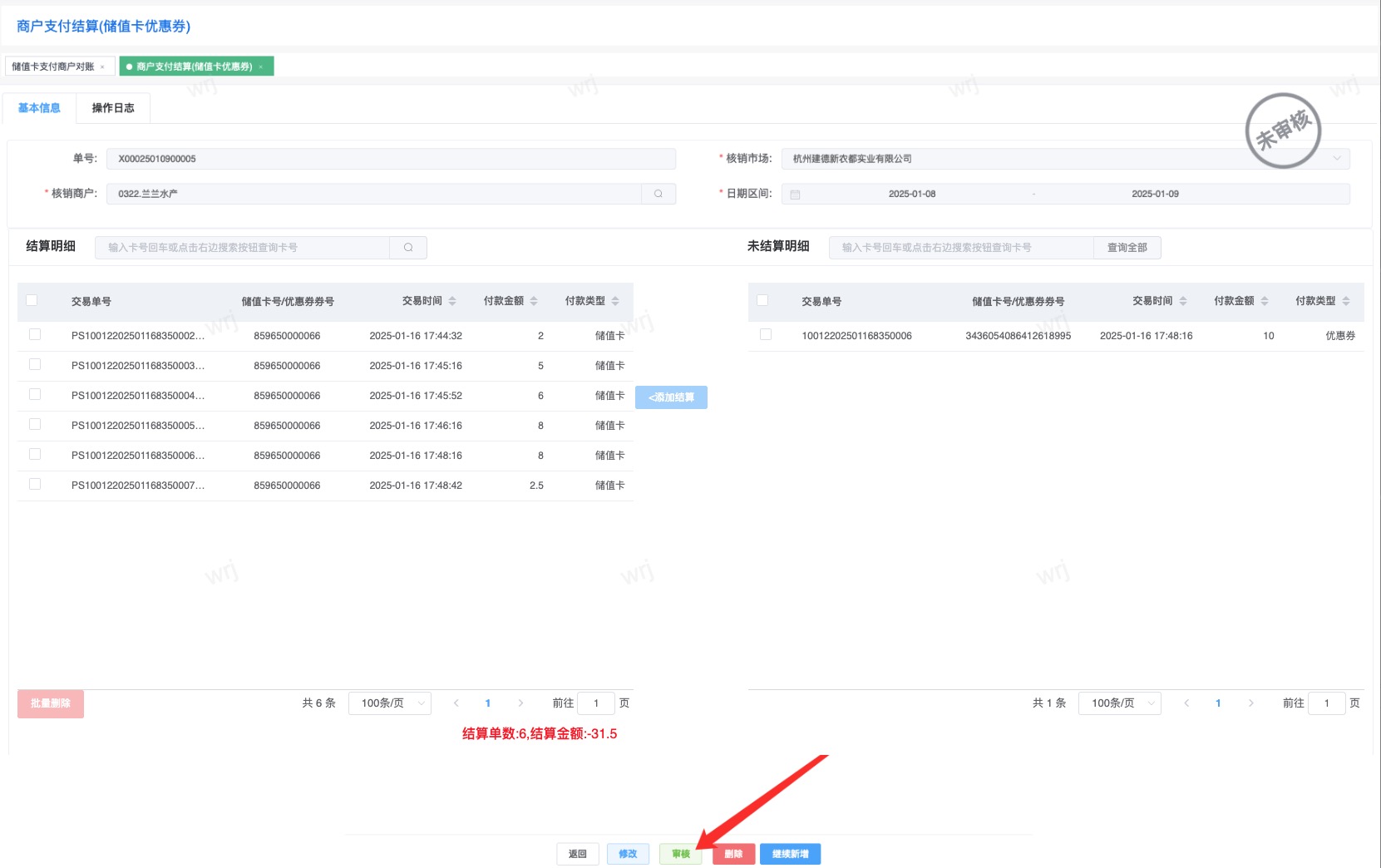The height and width of the screenshot is (868, 1381).
Task: Open the 核销市场 dropdown
Action: click(1065, 159)
